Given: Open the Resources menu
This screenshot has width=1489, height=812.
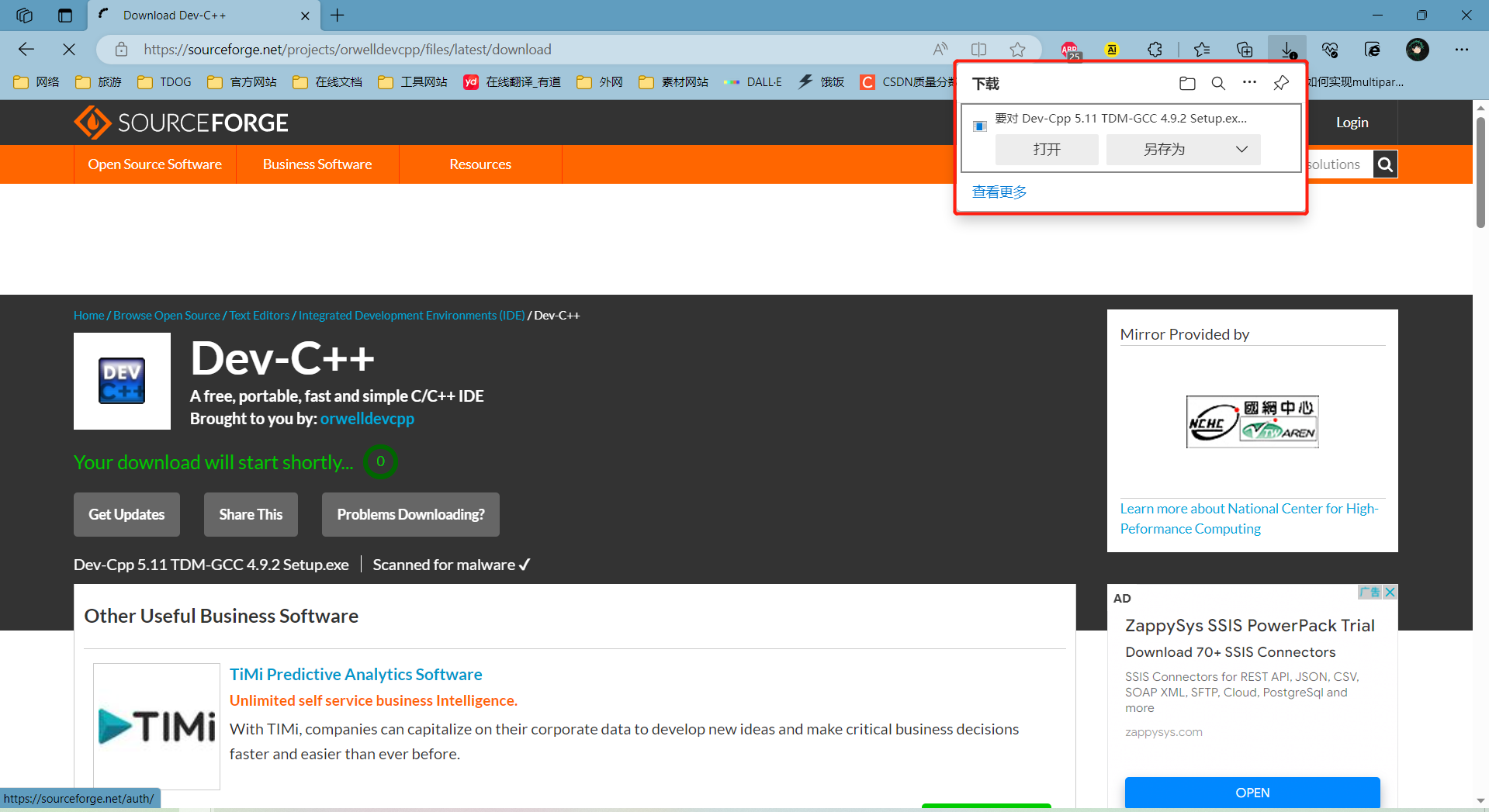Looking at the screenshot, I should tap(480, 164).
